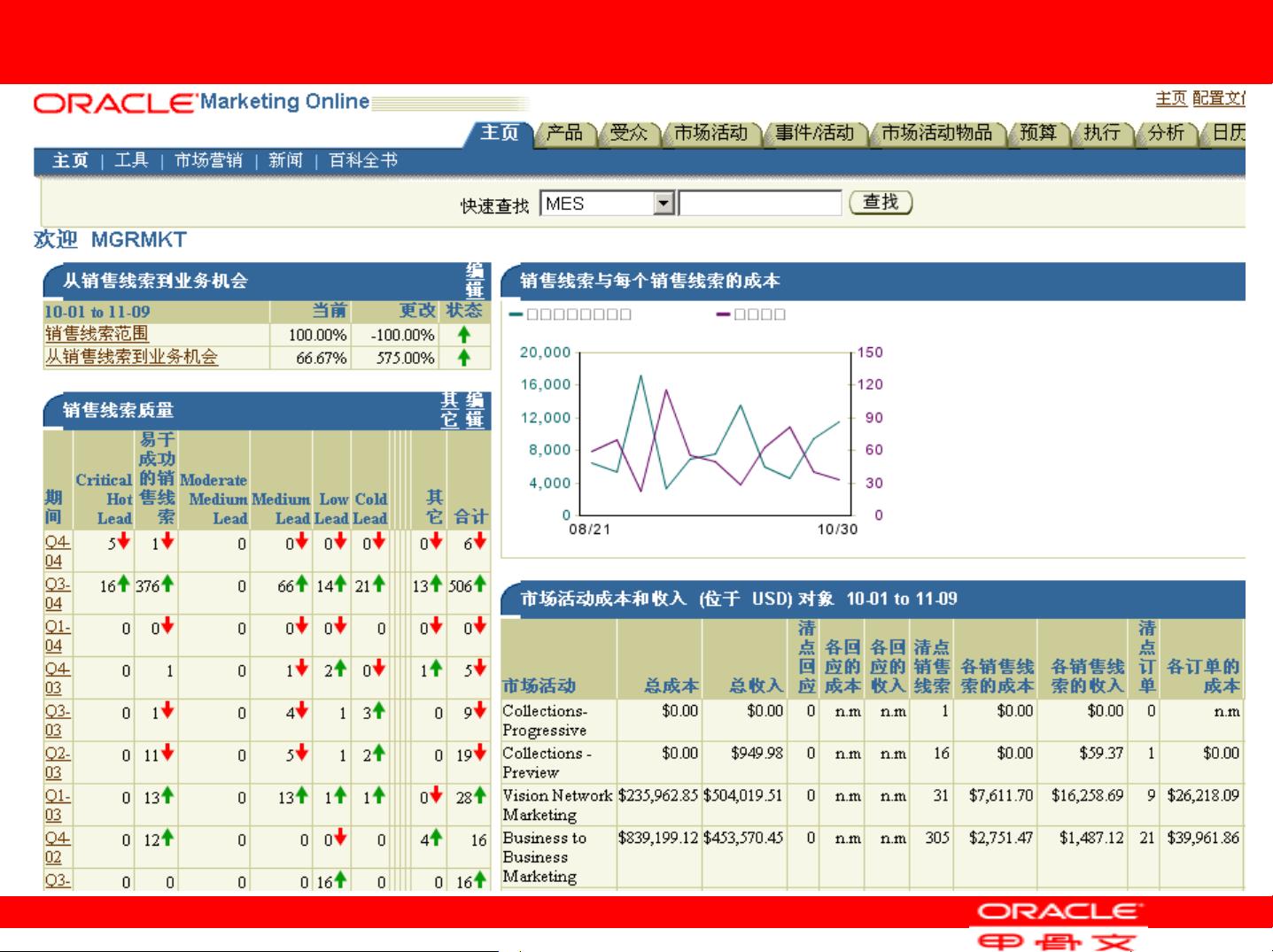Click the teal legend swatch in the chart

click(516, 314)
